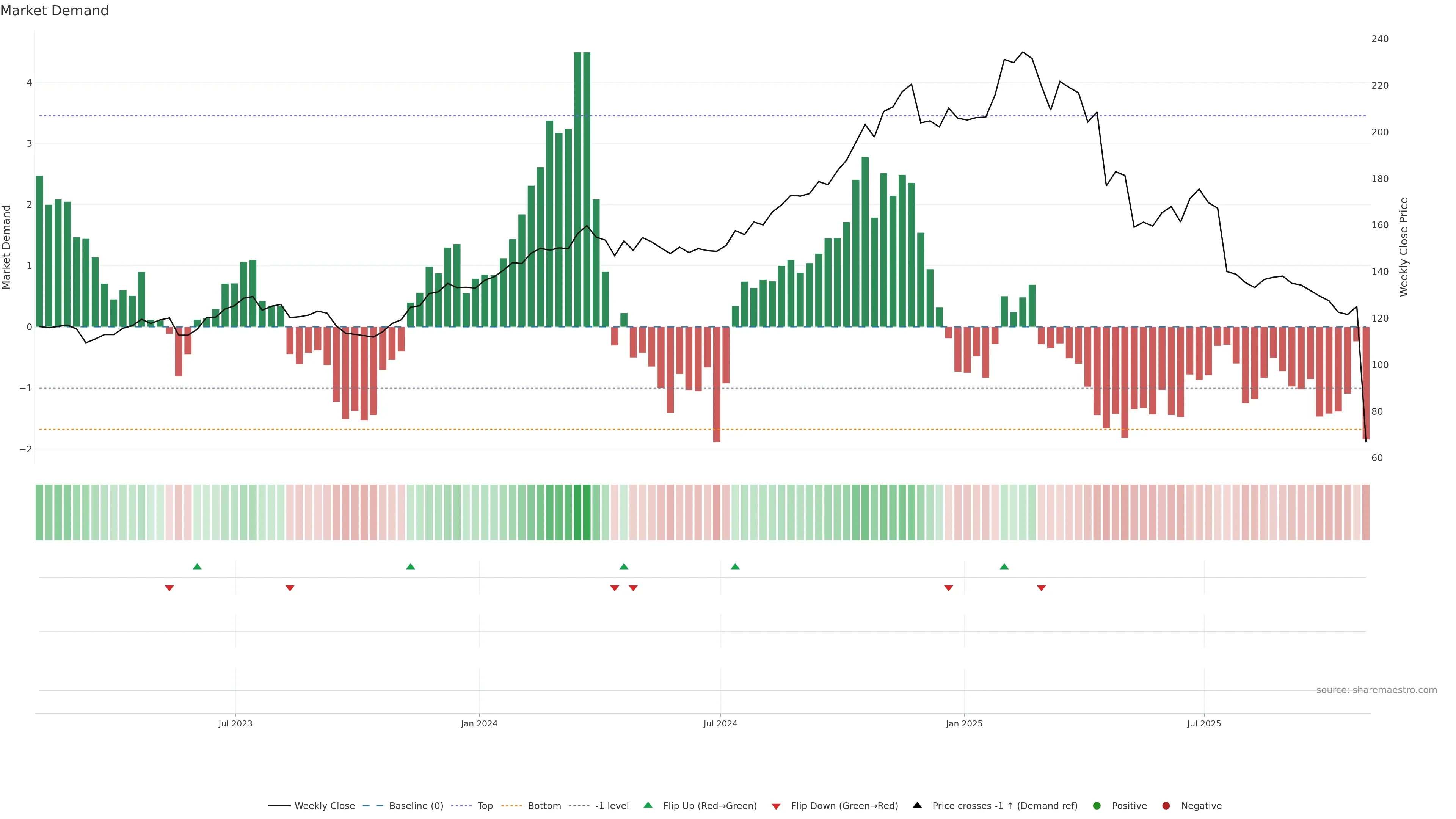Click the Jan 2024 x-axis label
Screen dimensions: 1456x819
(479, 723)
